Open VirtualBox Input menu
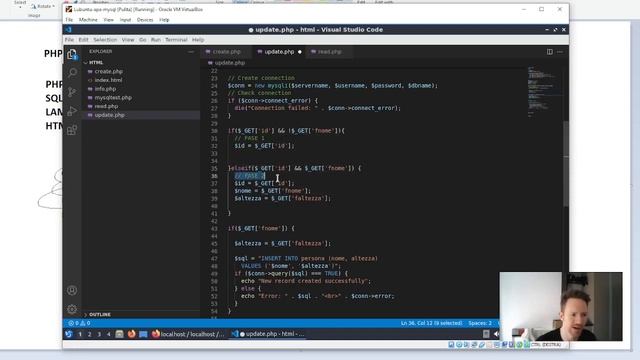 (x=125, y=20)
